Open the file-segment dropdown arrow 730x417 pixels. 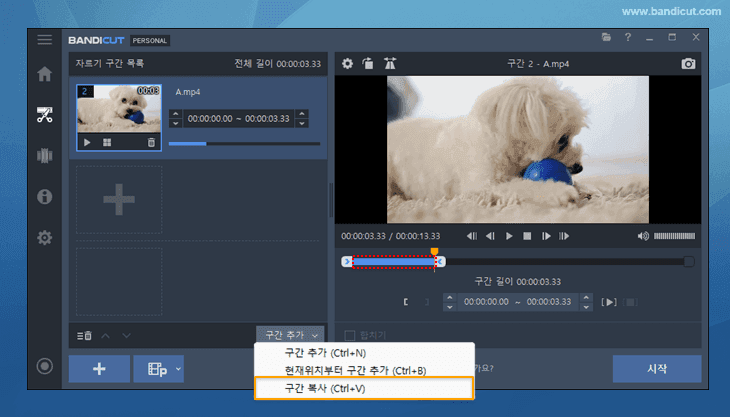point(178,369)
